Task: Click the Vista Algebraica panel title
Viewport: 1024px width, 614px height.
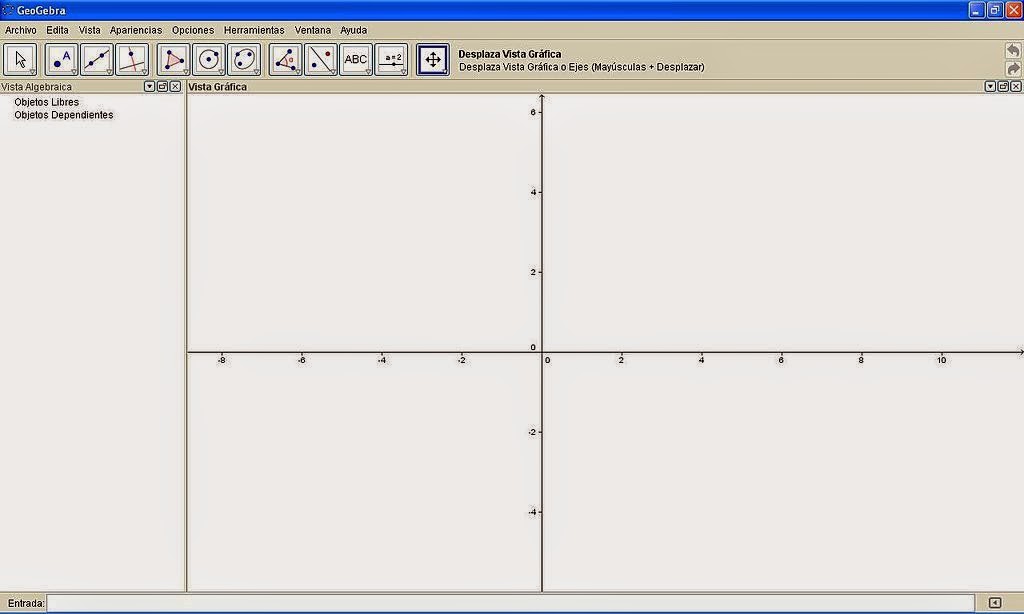Action: tap(37, 87)
